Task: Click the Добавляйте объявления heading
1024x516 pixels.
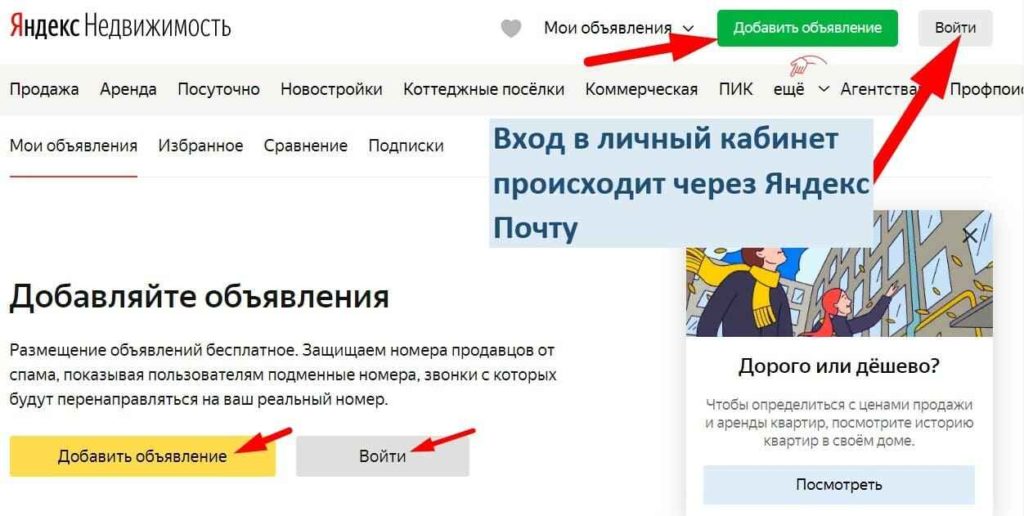Action: click(199, 297)
